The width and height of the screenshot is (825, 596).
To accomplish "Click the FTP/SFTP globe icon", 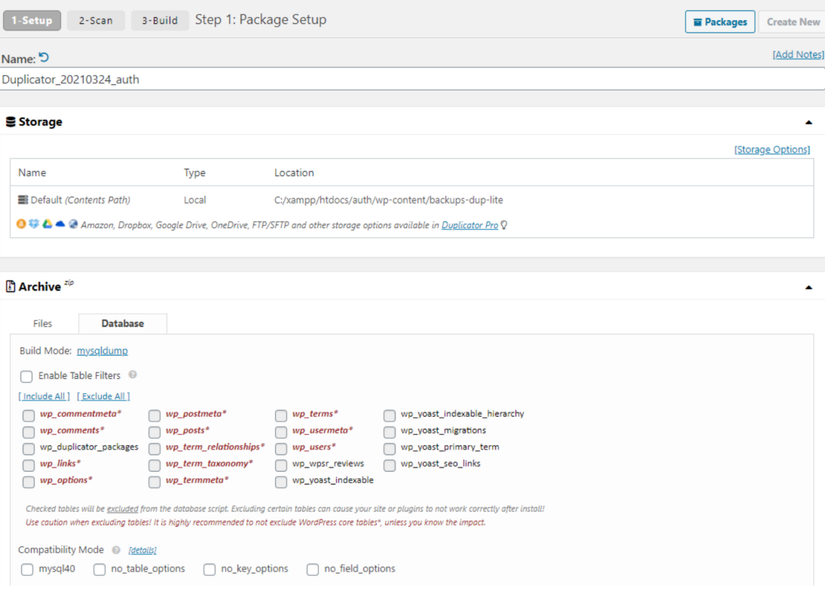I will coord(73,224).
